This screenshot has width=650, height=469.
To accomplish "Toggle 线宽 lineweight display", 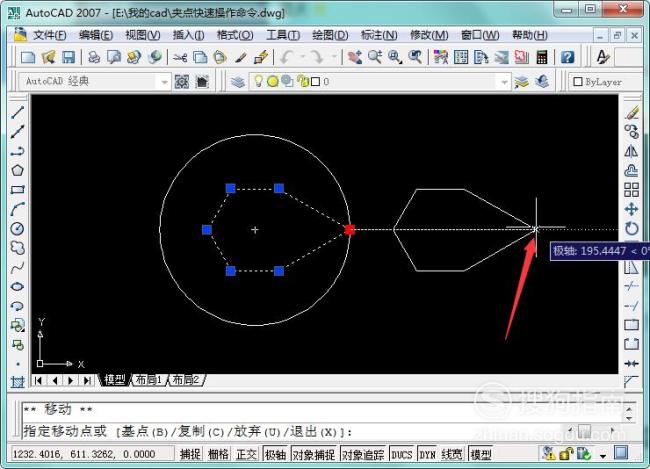I will [x=452, y=454].
